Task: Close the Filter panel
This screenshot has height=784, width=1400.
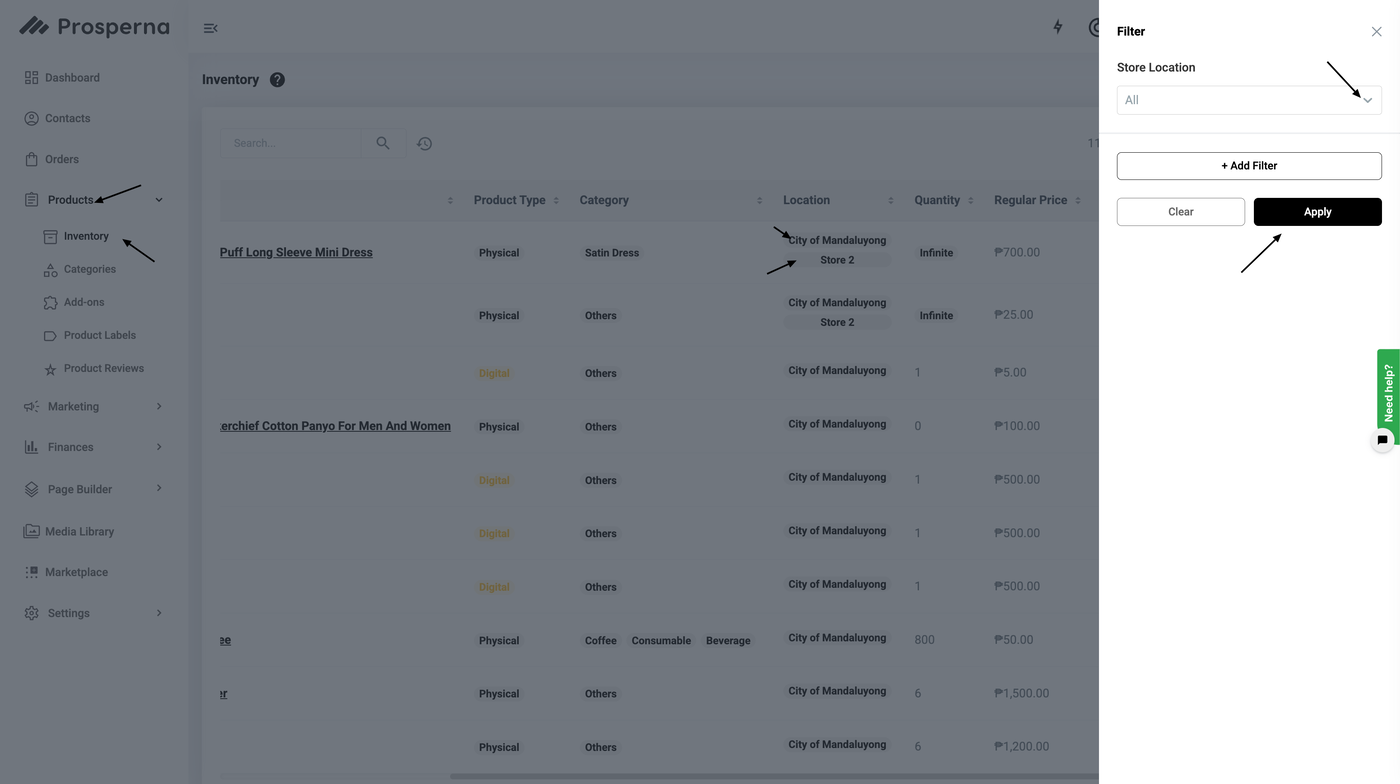Action: click(1376, 32)
